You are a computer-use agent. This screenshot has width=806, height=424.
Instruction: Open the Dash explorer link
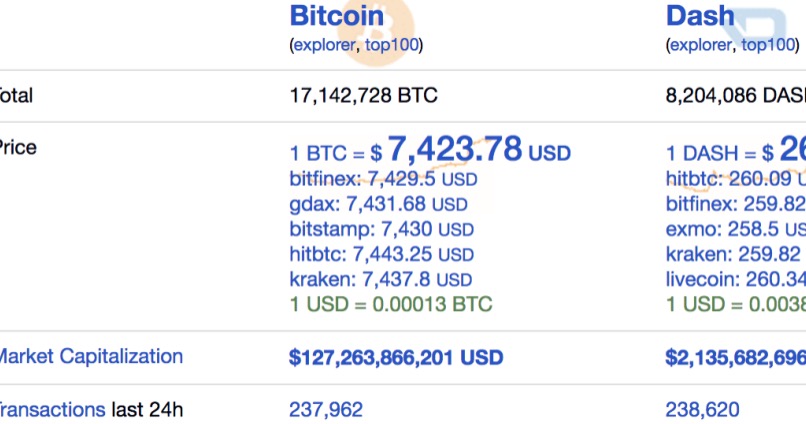[x=701, y=45]
